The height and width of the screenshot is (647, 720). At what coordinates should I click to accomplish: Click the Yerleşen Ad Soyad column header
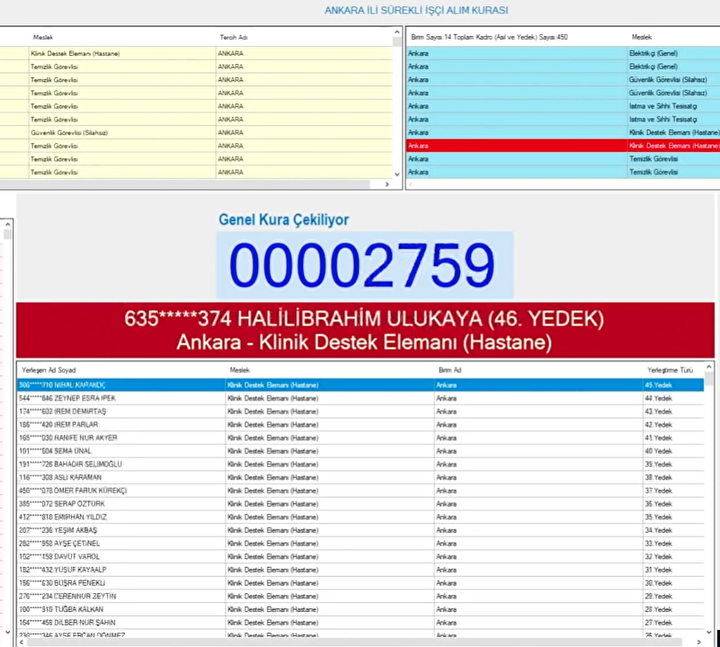49,370
